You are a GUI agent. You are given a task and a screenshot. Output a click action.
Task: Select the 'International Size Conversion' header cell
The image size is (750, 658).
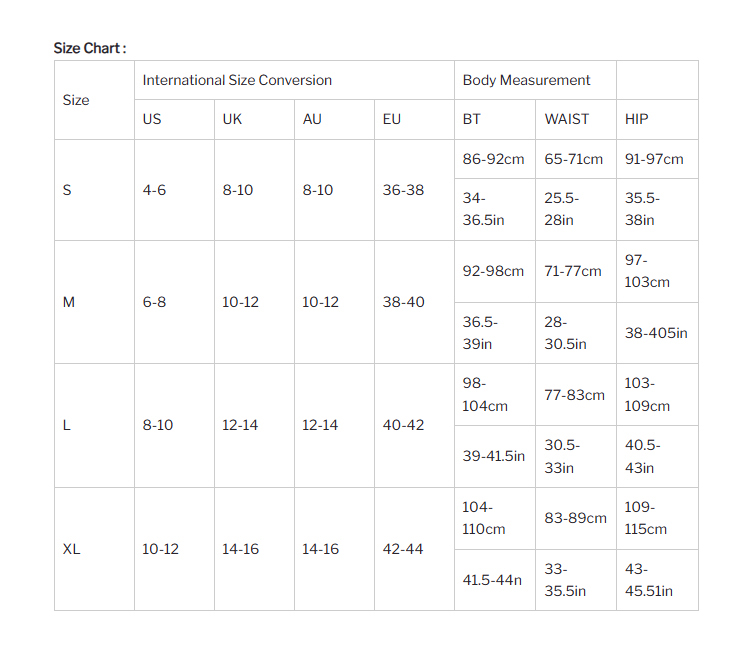point(237,80)
